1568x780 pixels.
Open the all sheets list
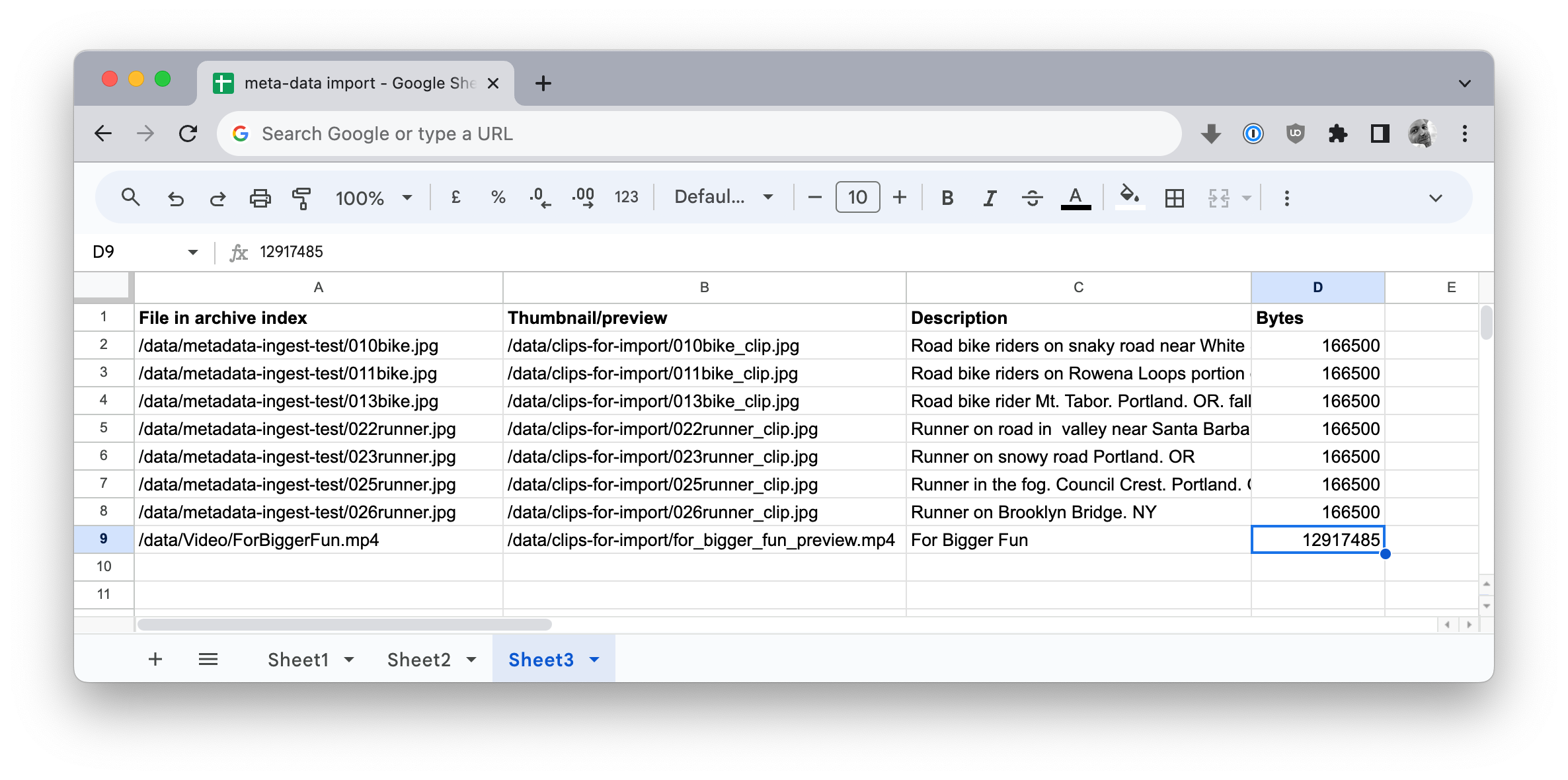point(208,659)
